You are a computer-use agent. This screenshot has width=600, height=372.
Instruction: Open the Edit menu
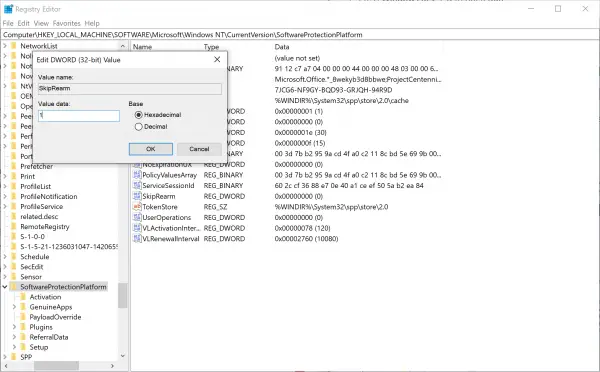click(23, 23)
